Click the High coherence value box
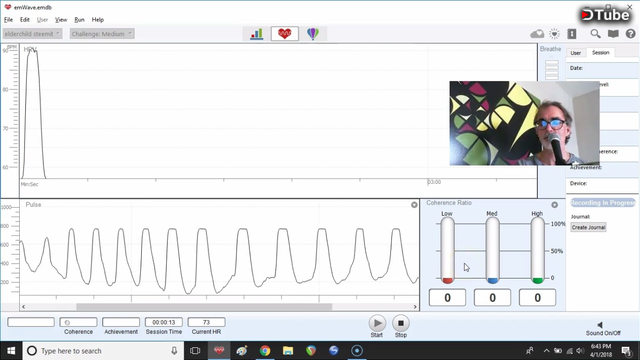Image resolution: width=640 pixels, height=360 pixels. (537, 298)
